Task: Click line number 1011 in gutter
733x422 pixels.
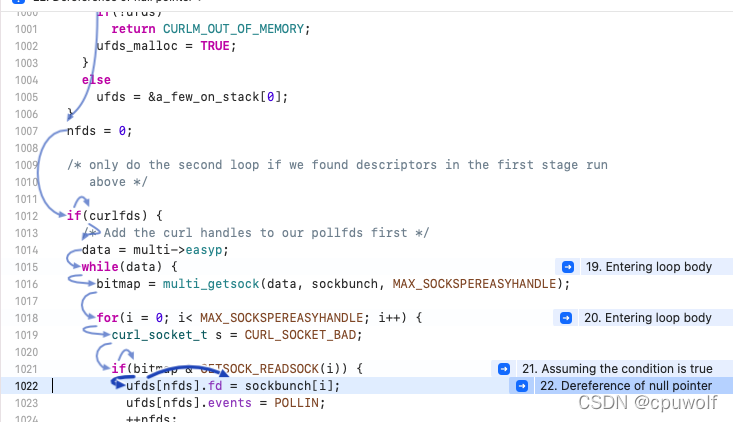Action: pyautogui.click(x=26, y=199)
